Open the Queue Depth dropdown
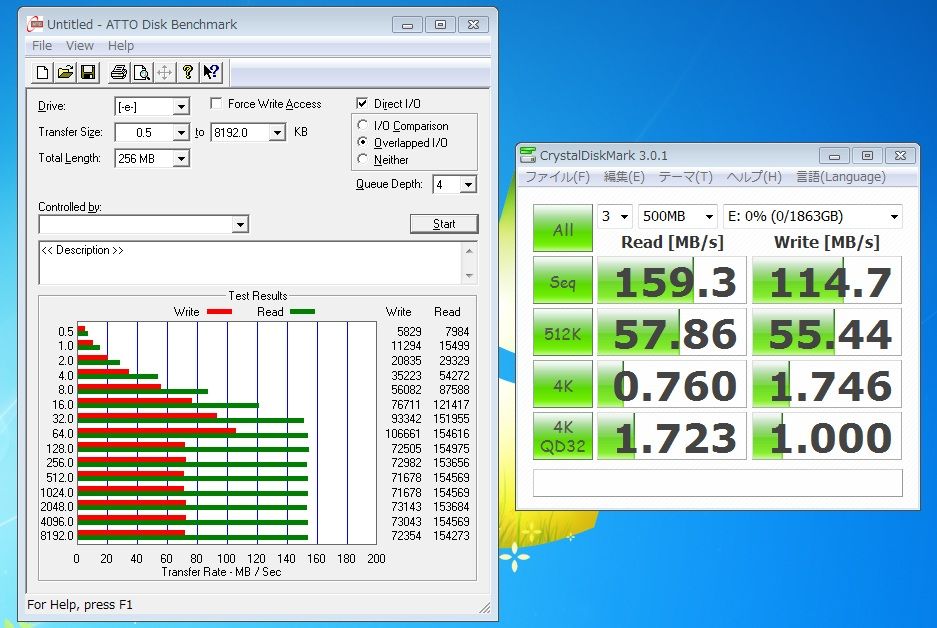Screen dimensions: 937x628 pos(468,185)
